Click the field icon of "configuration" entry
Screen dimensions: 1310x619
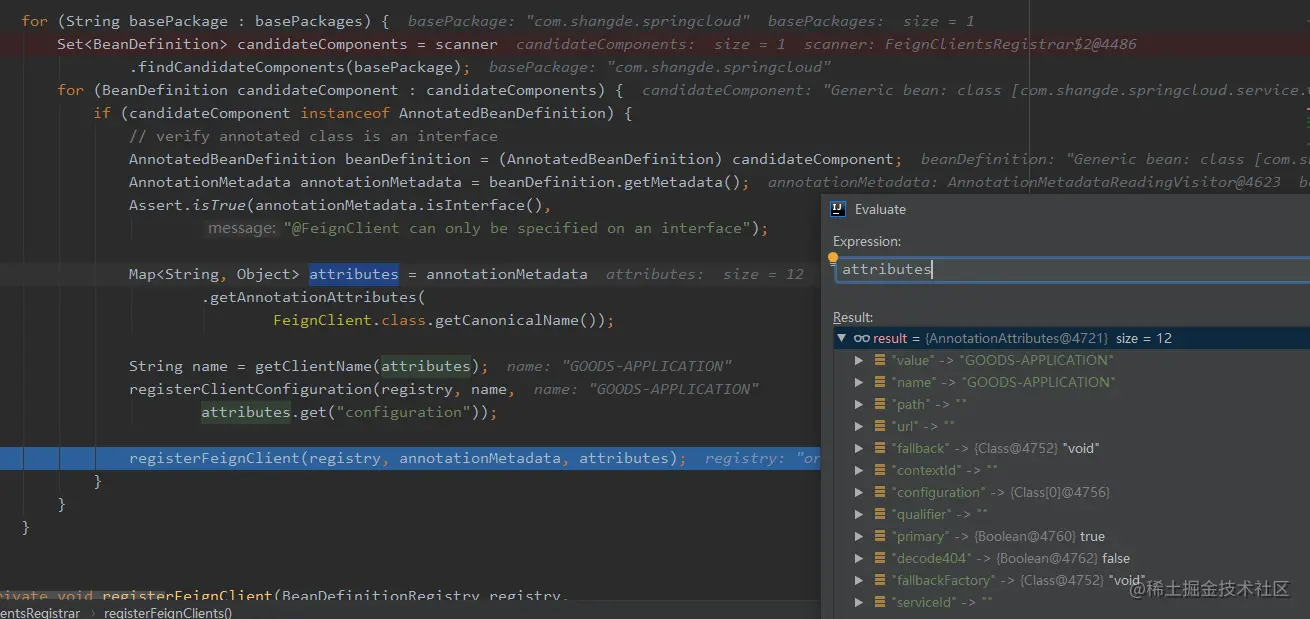880,492
